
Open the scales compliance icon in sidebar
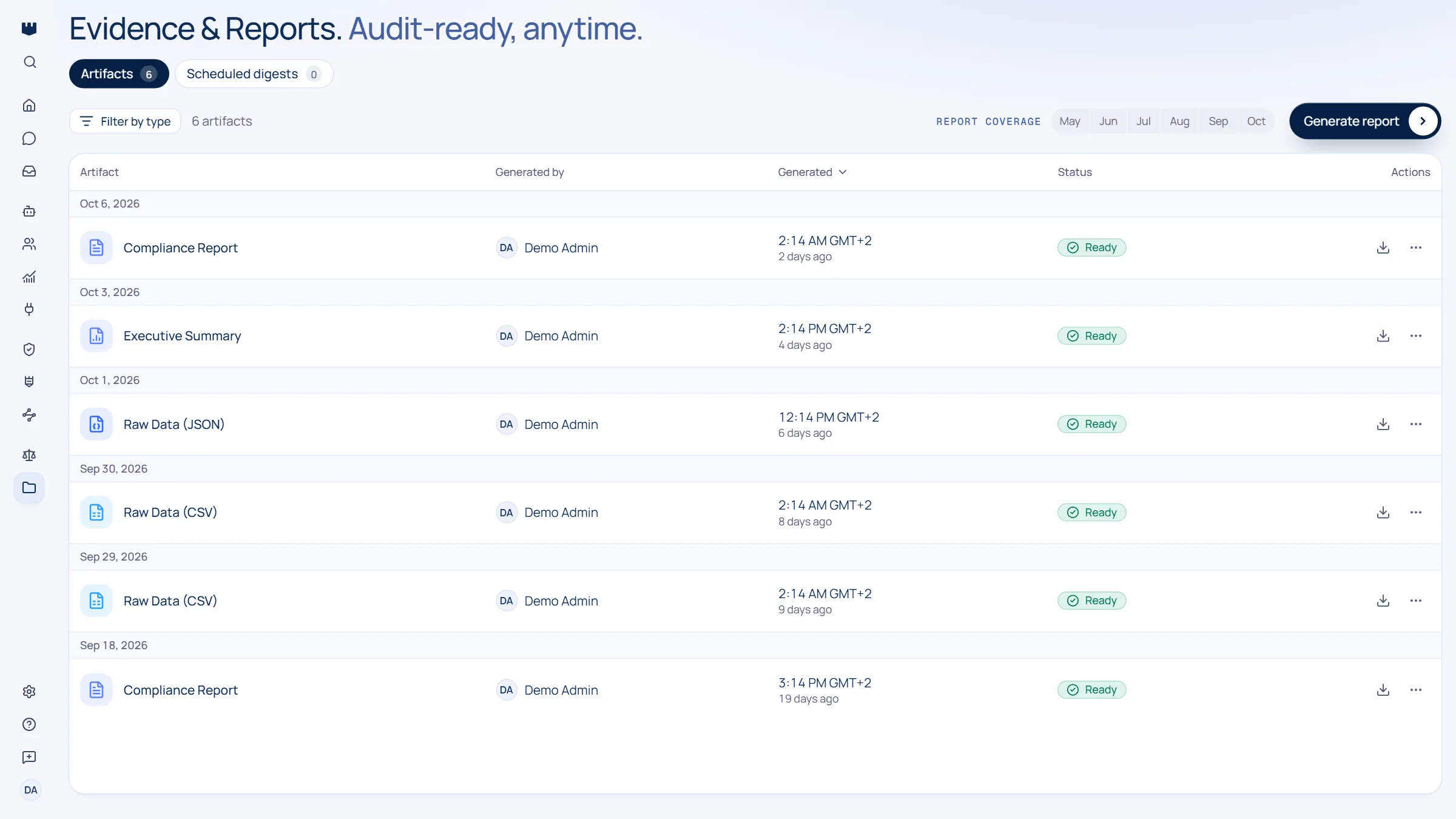tap(29, 455)
